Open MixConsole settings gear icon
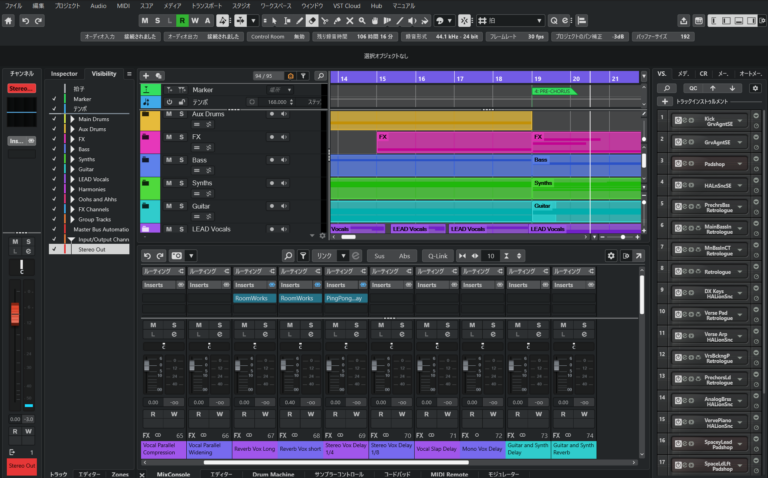The height and width of the screenshot is (478, 768). coord(611,256)
